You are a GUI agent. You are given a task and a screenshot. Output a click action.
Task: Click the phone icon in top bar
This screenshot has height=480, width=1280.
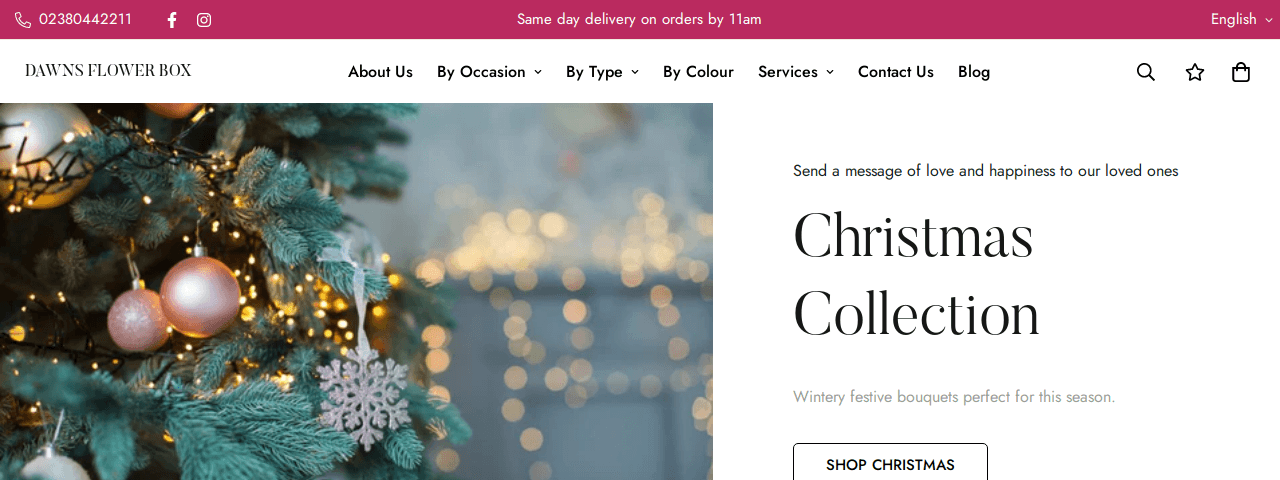23,20
